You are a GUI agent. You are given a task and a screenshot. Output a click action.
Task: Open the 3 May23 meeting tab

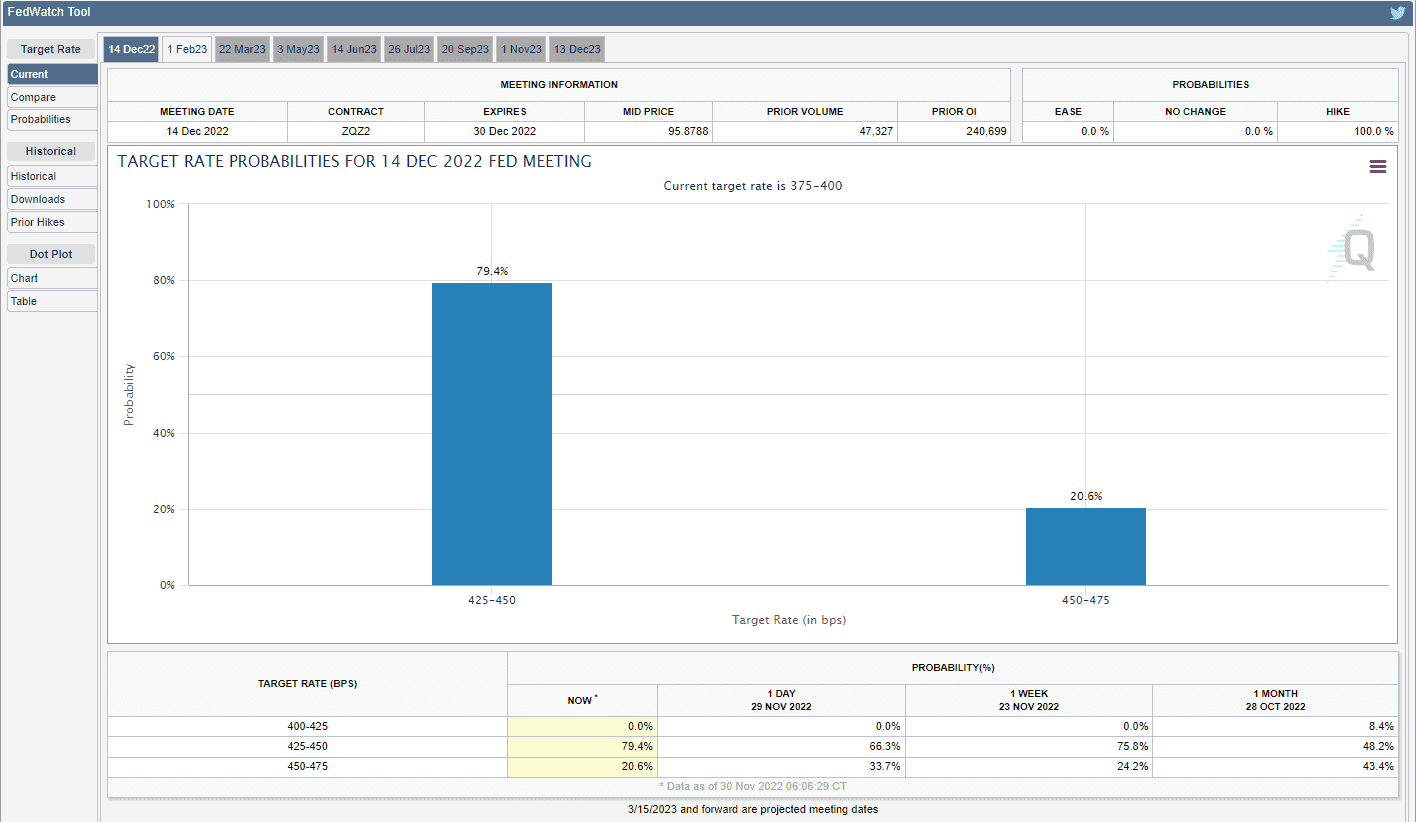tap(297, 48)
